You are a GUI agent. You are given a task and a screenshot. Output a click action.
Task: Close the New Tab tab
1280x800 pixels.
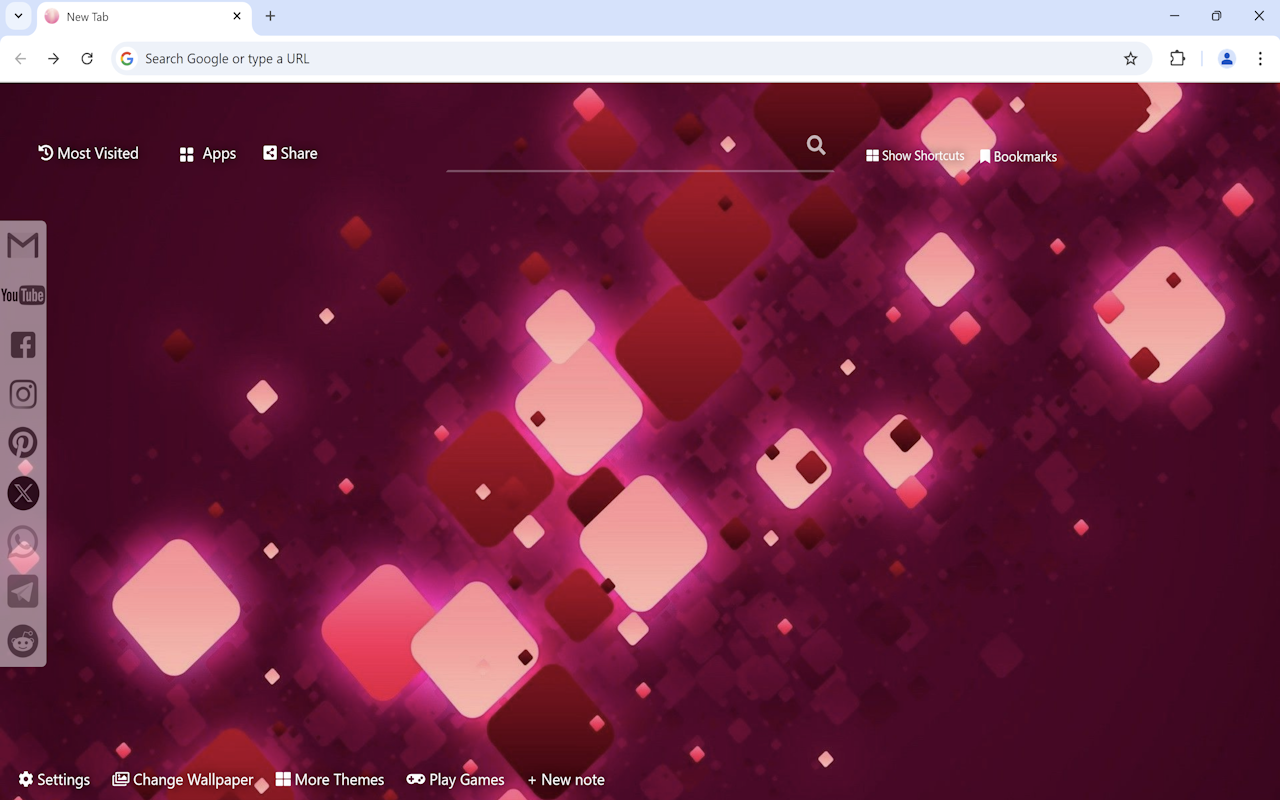(237, 16)
